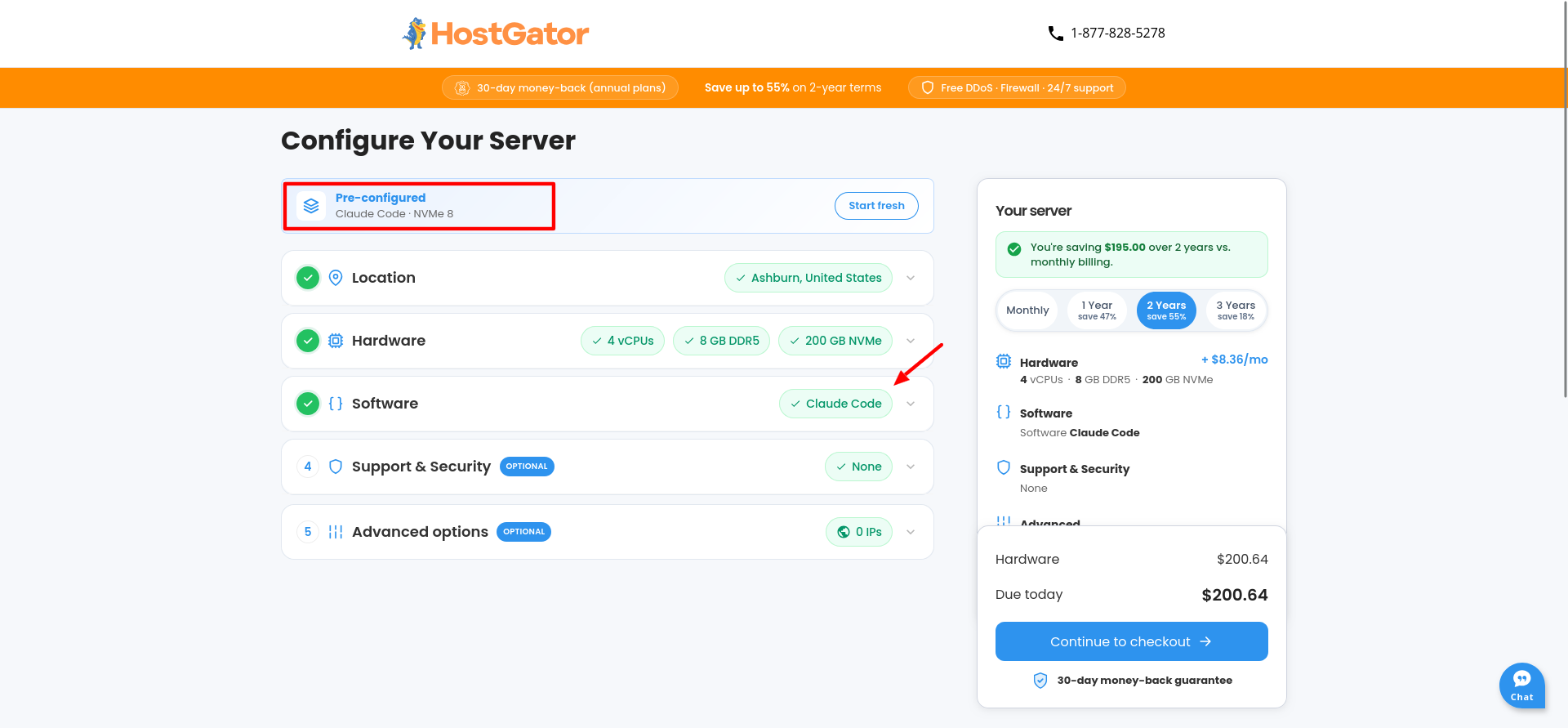
Task: Click the Software curly braces icon in steps list
Action: tap(336, 404)
